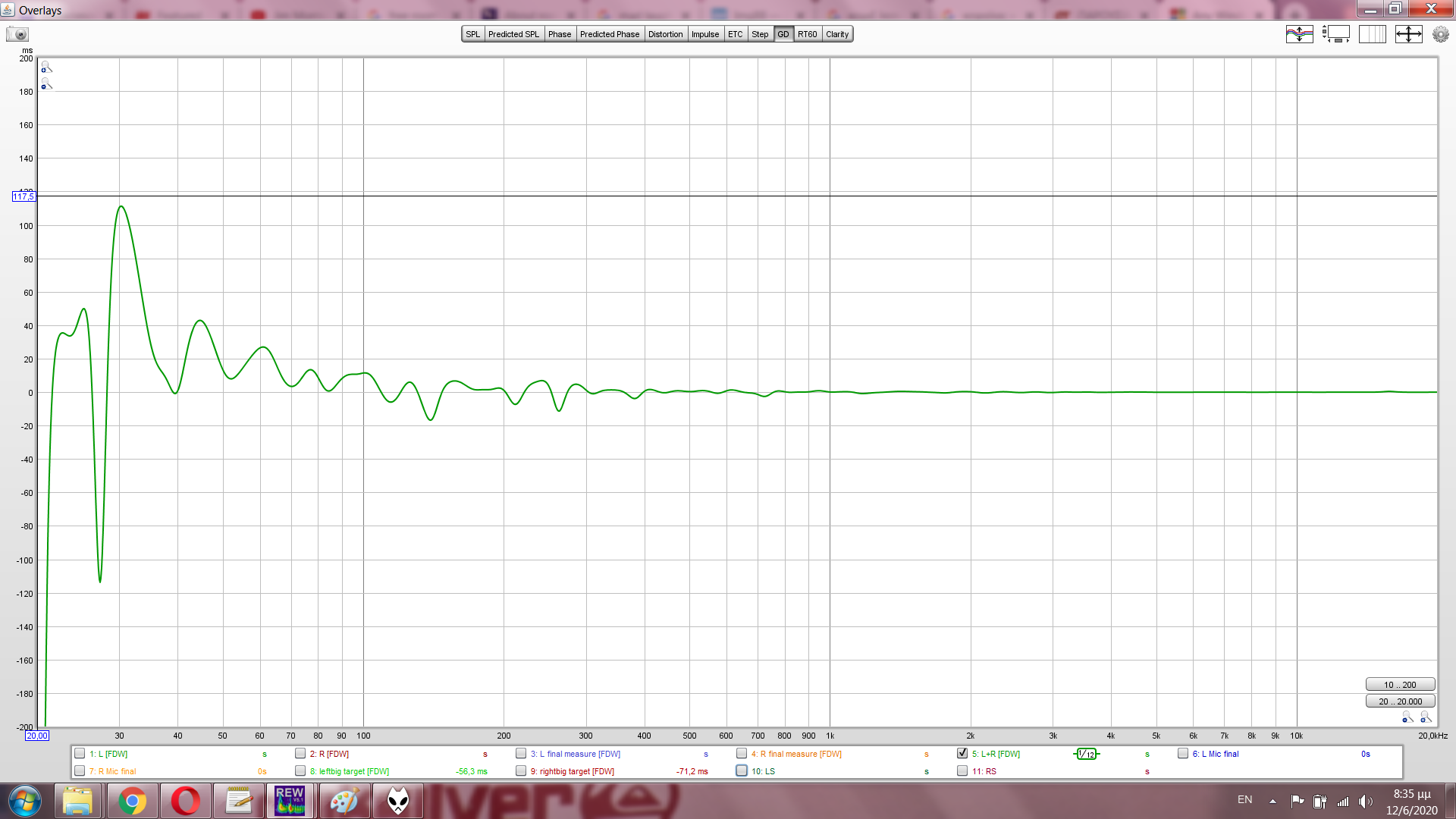Click the -71,2 ms rightbig target value

pos(692,771)
